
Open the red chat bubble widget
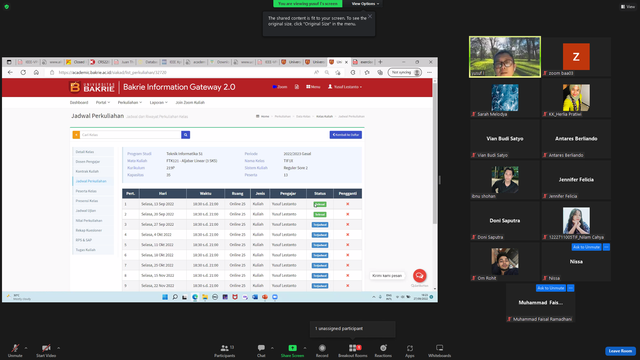point(420,276)
